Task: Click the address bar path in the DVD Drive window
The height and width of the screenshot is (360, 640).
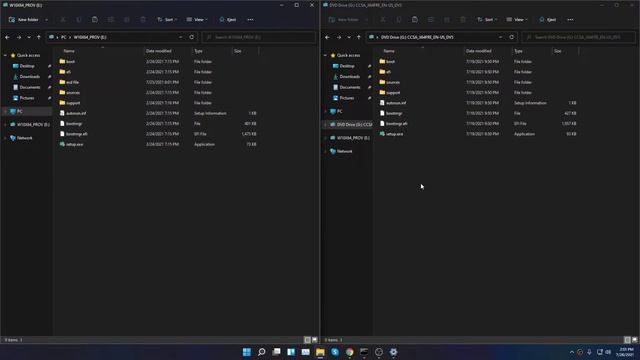Action: click(417, 37)
